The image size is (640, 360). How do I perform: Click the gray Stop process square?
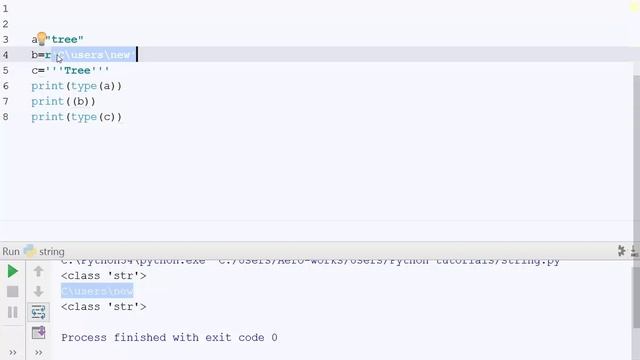tap(13, 291)
